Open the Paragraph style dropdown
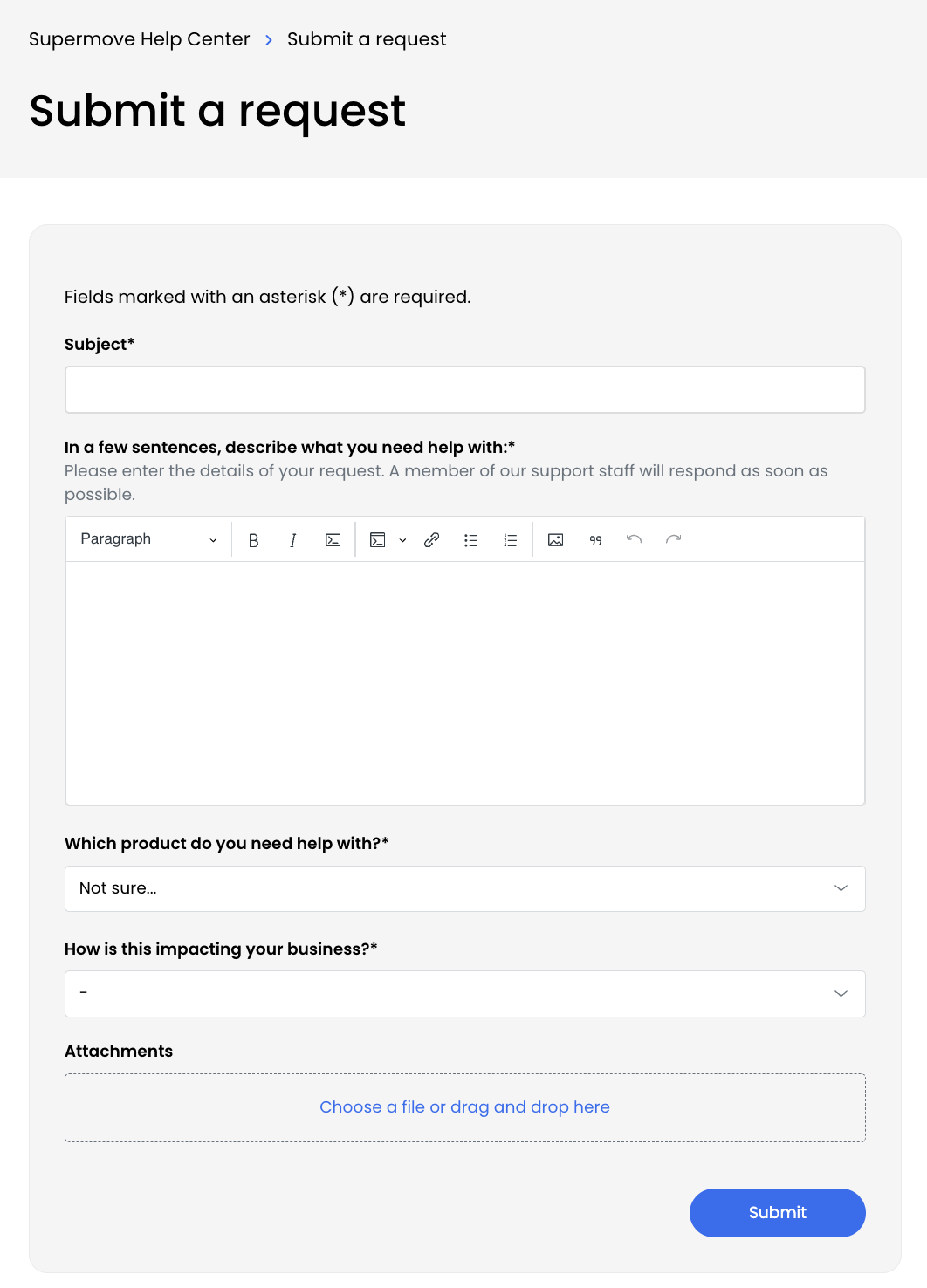The image size is (927, 1288). tap(148, 539)
